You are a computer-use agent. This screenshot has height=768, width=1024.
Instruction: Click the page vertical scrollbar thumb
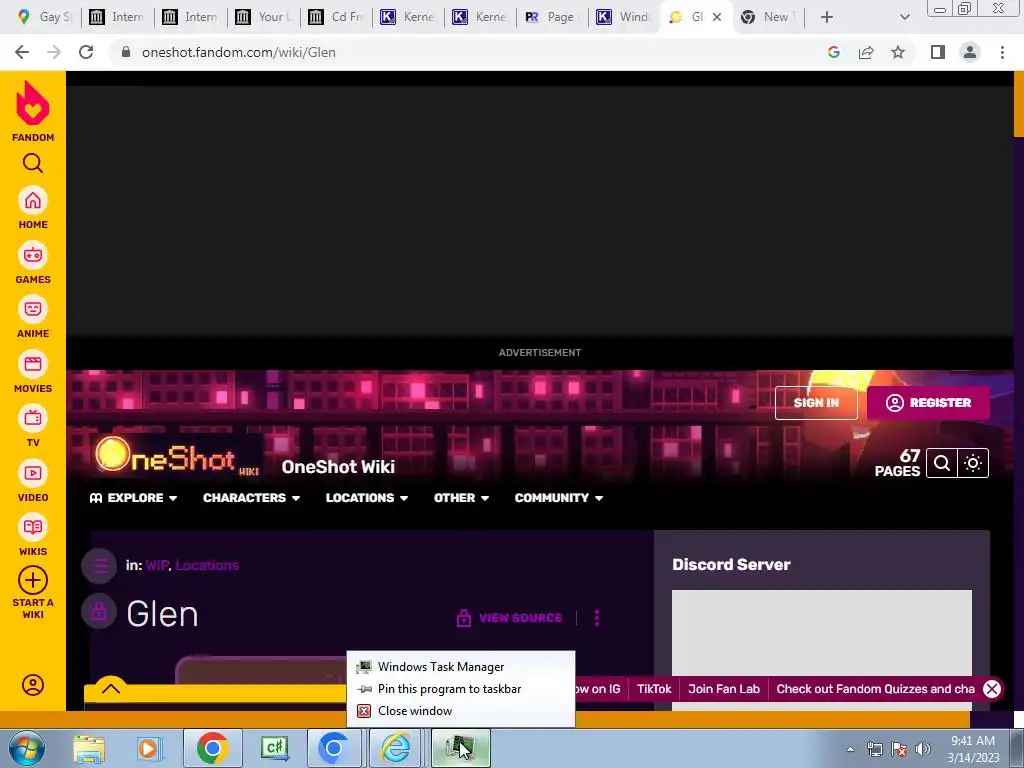pos(1018,104)
